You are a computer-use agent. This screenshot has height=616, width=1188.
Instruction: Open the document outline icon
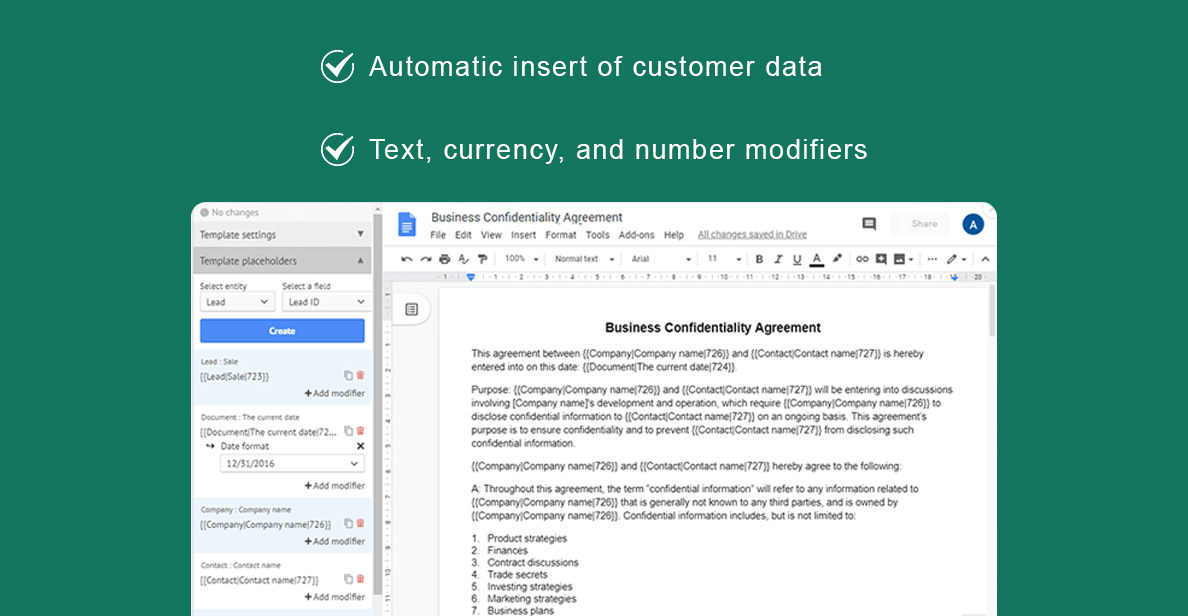(411, 310)
